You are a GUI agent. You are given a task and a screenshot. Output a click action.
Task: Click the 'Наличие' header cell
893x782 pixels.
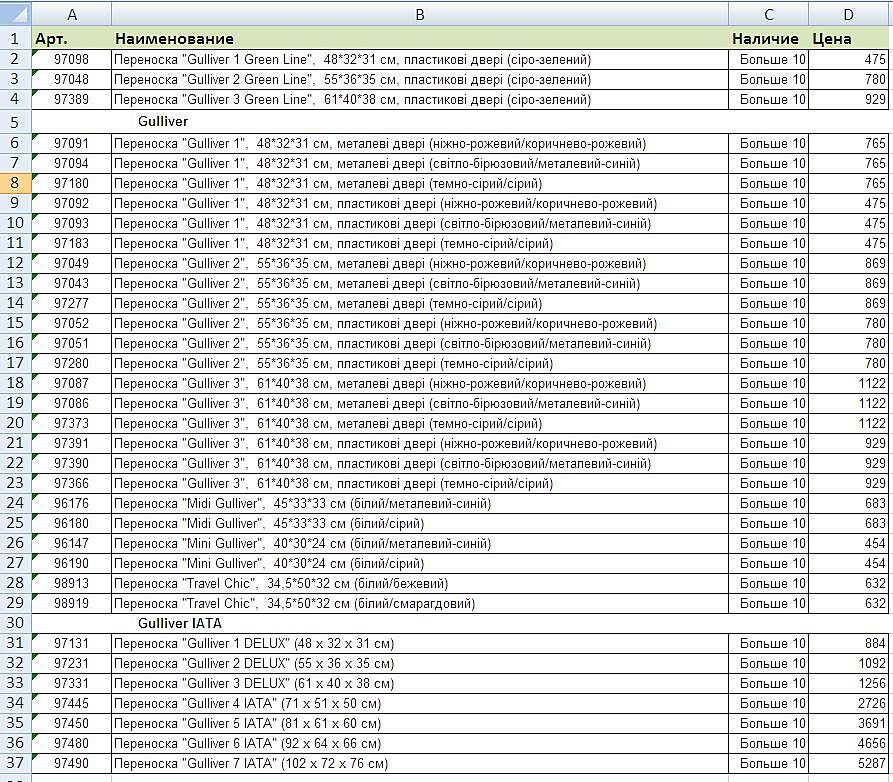[x=768, y=39]
